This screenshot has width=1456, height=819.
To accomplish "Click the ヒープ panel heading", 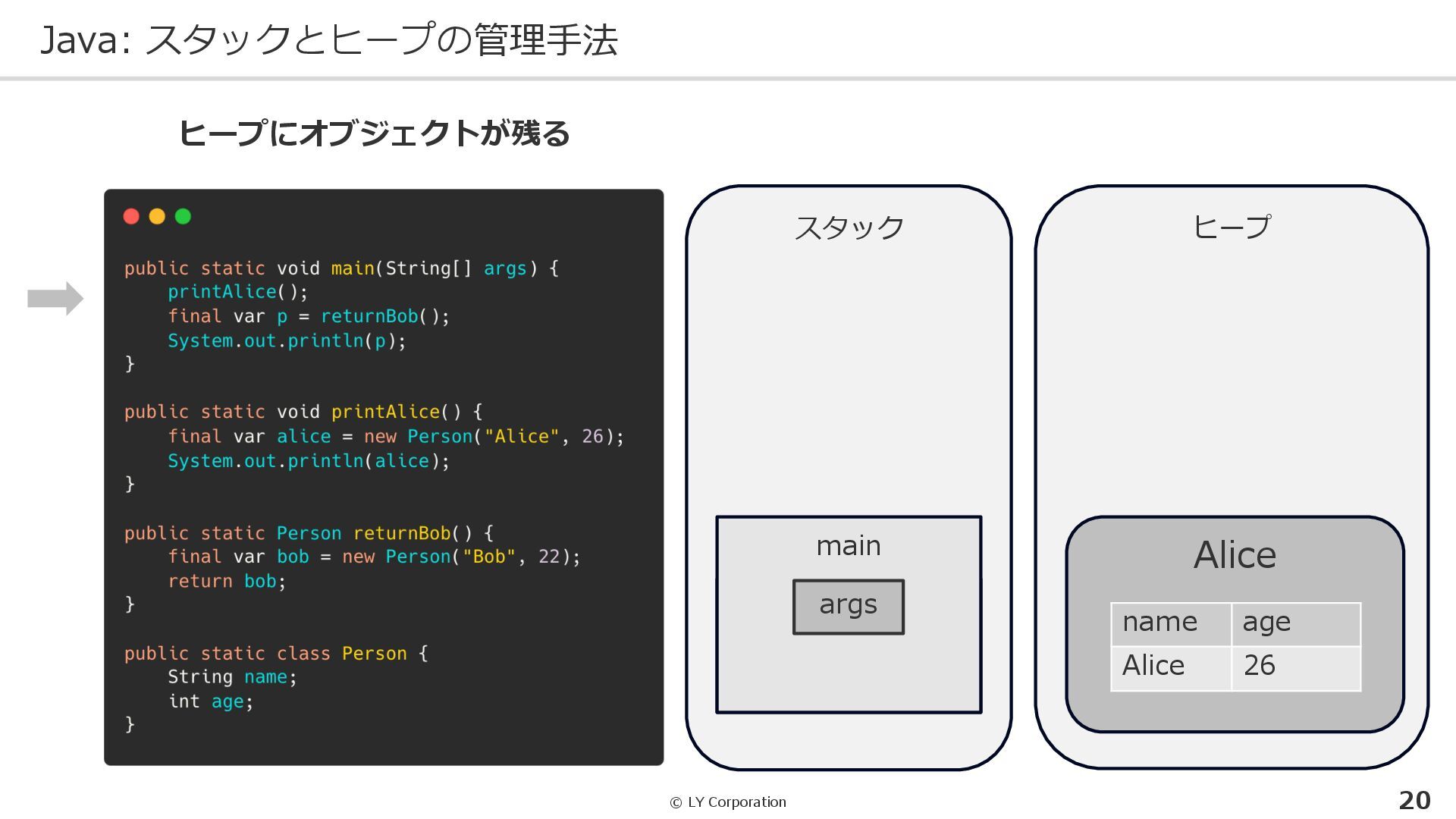I will (x=1232, y=227).
